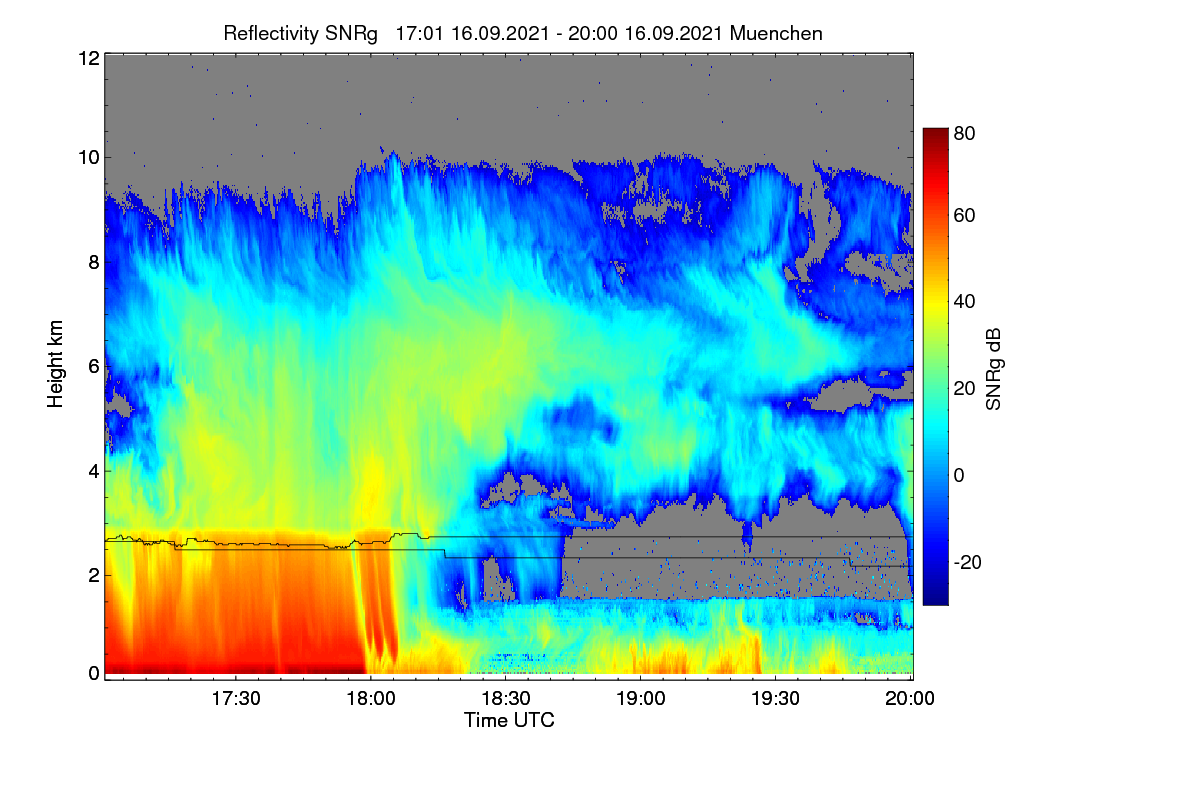
Task: Click the 'Time UTC' axis label
Action: [x=509, y=720]
